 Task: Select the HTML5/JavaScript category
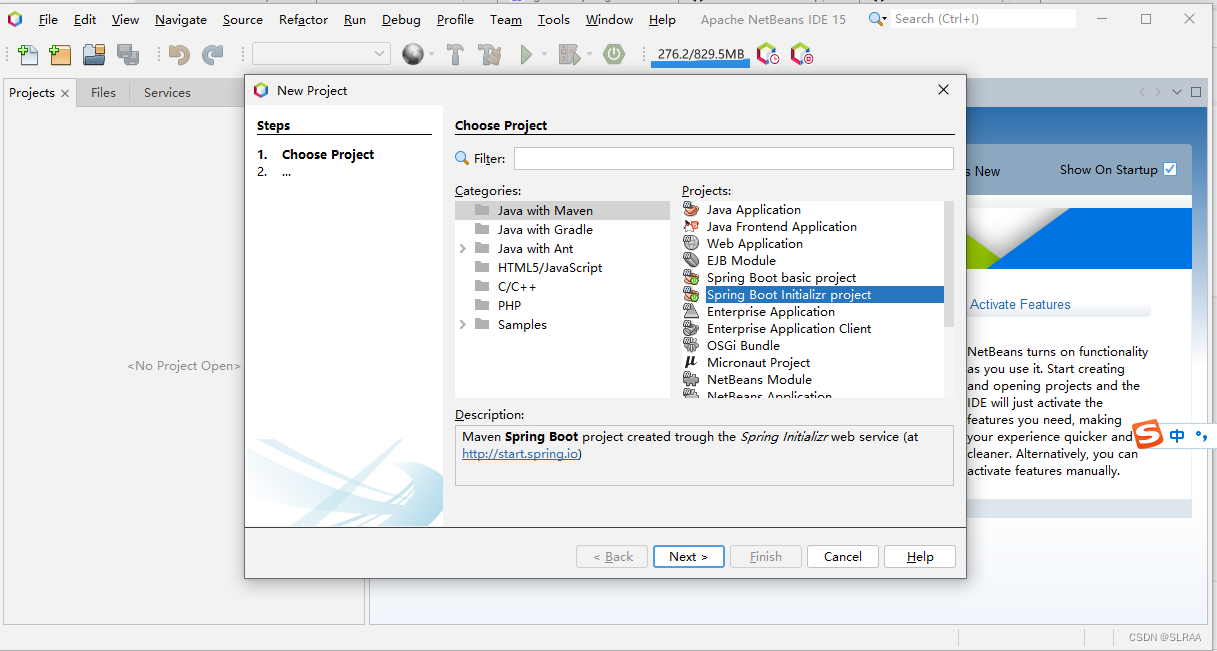(x=550, y=267)
